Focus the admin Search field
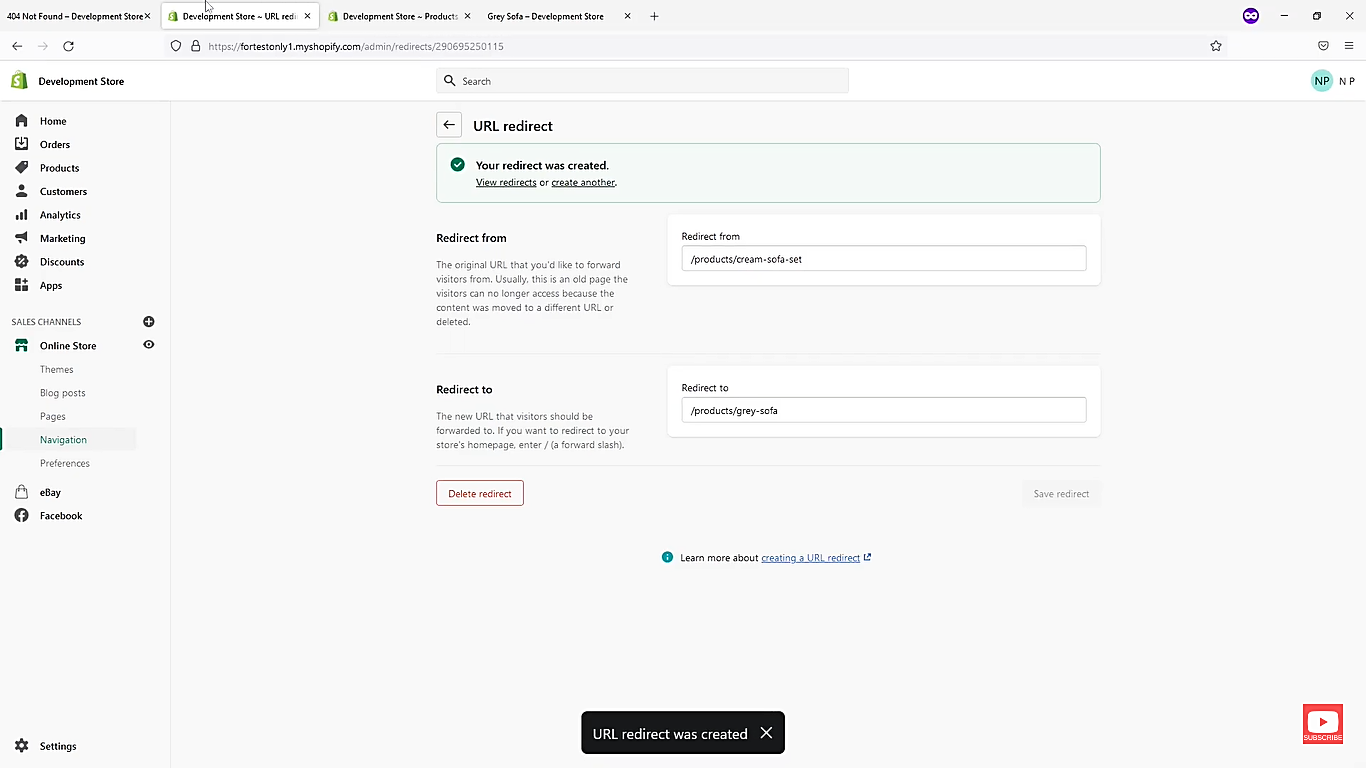The height and width of the screenshot is (768, 1366). coord(642,81)
